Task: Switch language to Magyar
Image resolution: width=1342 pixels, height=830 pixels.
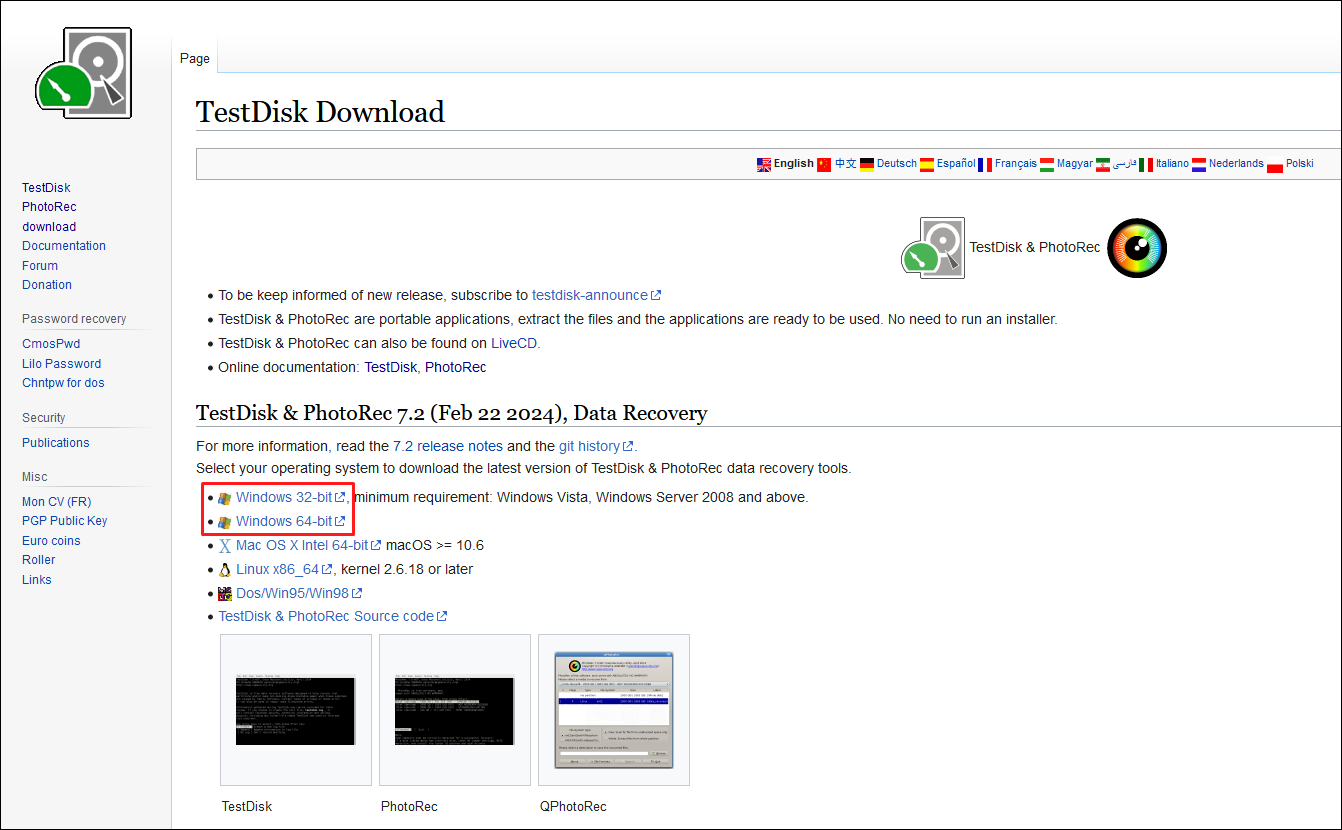Action: coord(1075,164)
